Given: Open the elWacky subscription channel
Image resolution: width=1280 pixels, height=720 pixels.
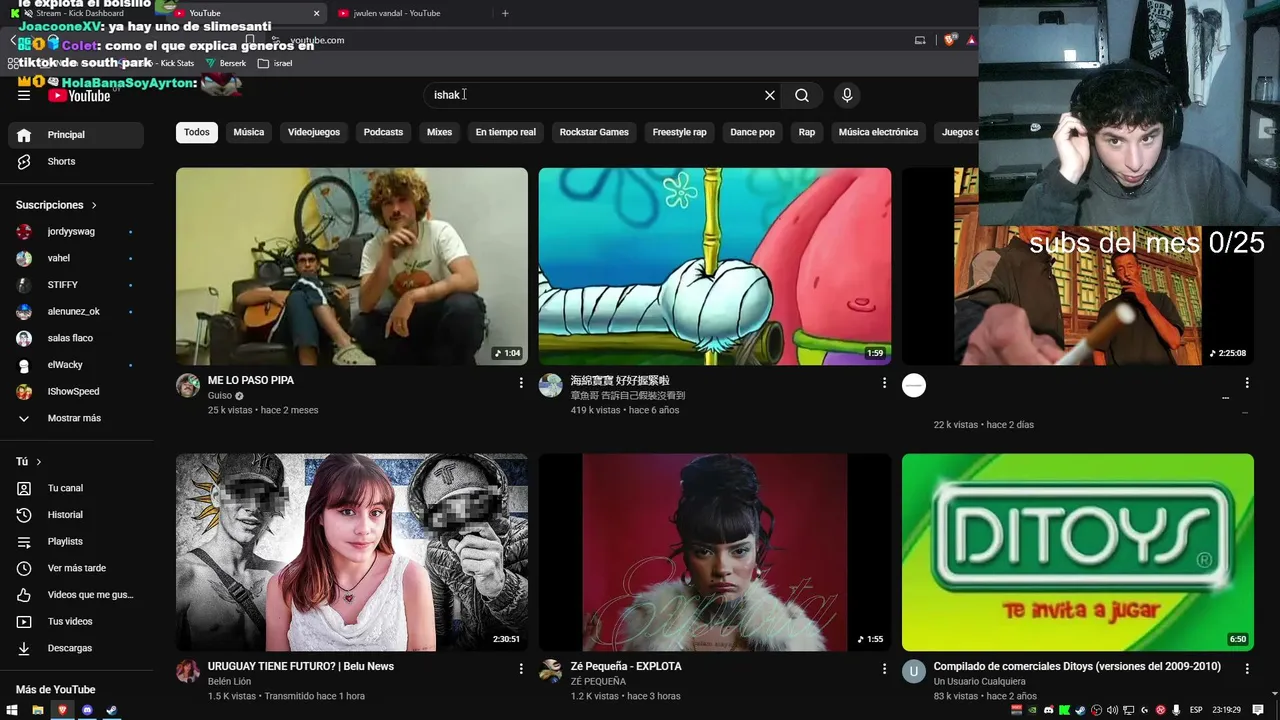Looking at the screenshot, I should click(x=76, y=365).
